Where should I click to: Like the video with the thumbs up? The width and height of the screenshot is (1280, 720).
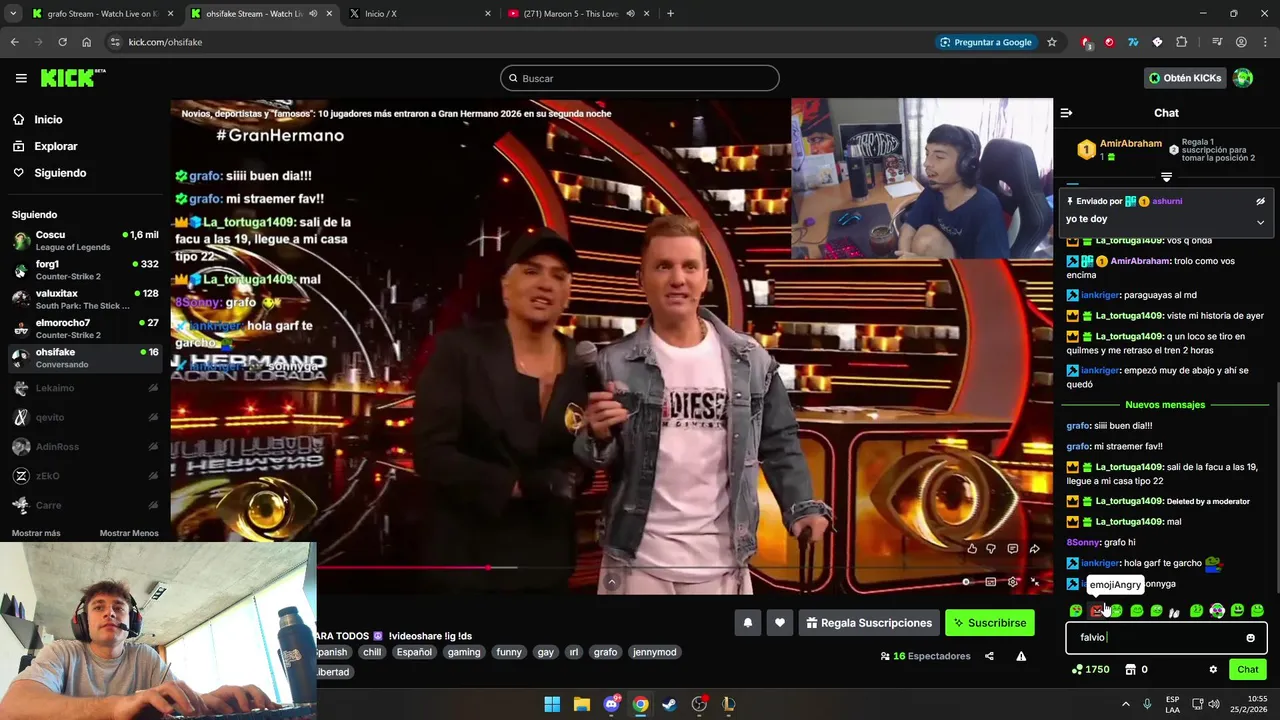coord(972,549)
